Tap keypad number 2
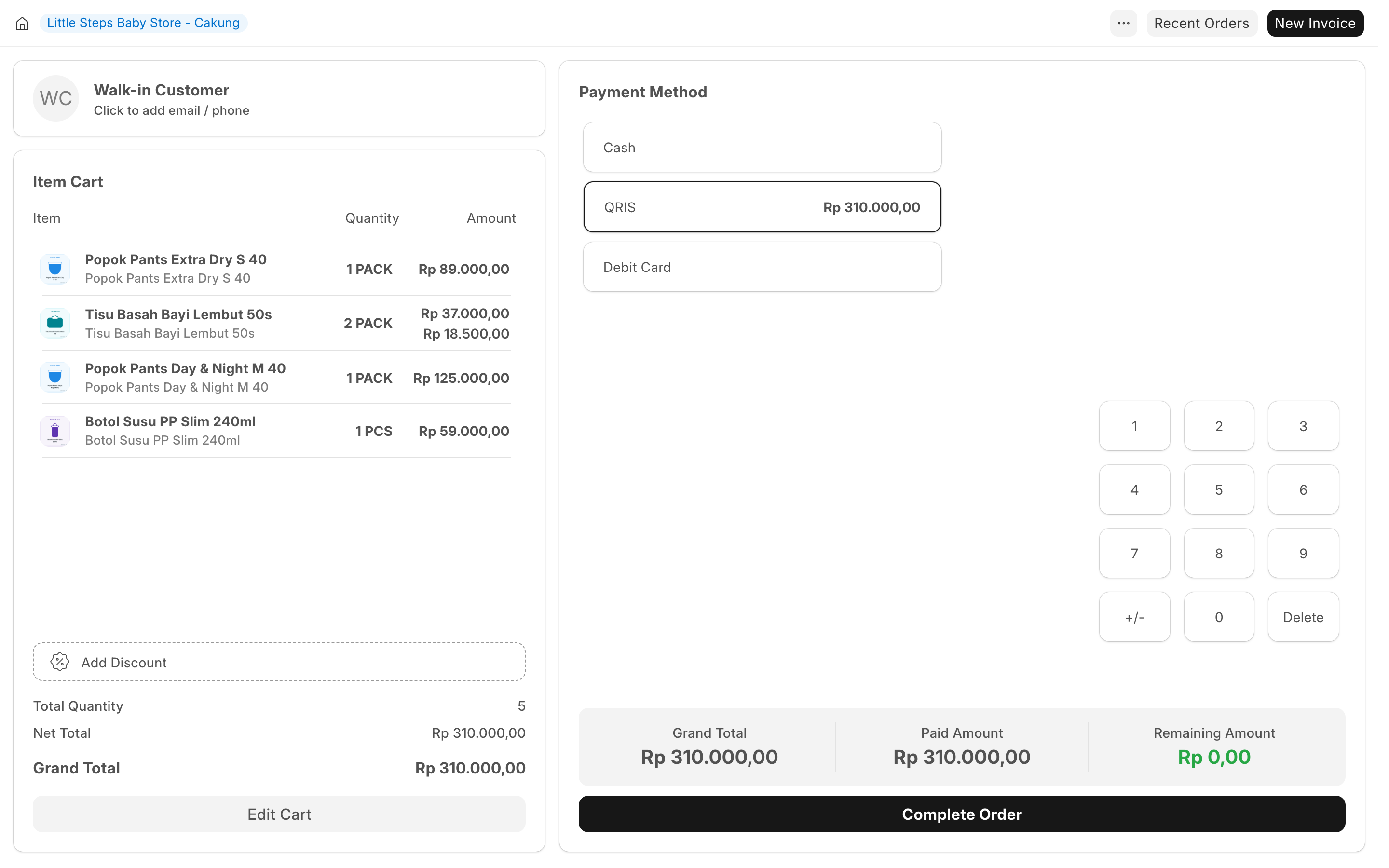 (x=1219, y=426)
